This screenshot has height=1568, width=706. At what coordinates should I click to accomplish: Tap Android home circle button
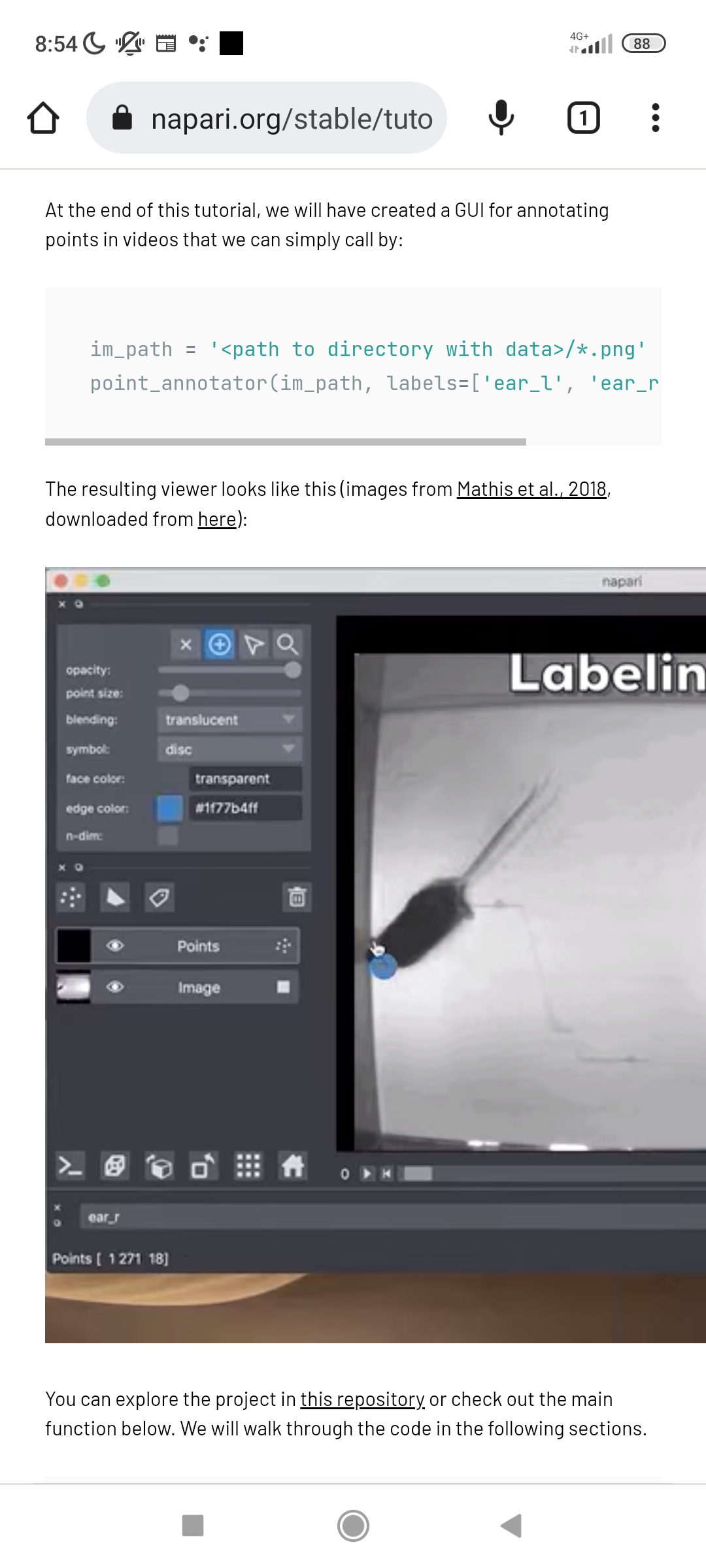tap(353, 1526)
